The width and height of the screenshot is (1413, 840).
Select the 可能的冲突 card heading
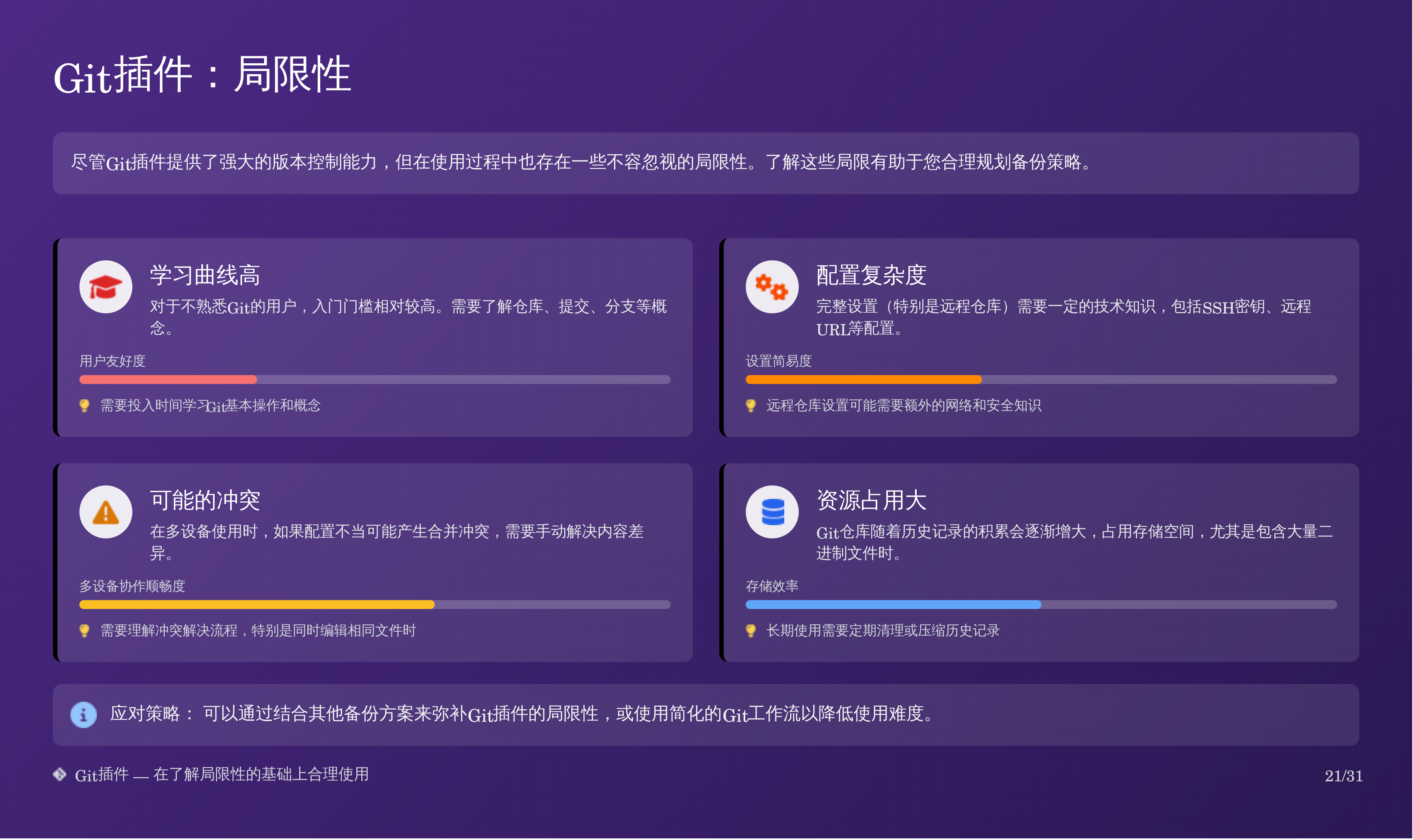(205, 500)
